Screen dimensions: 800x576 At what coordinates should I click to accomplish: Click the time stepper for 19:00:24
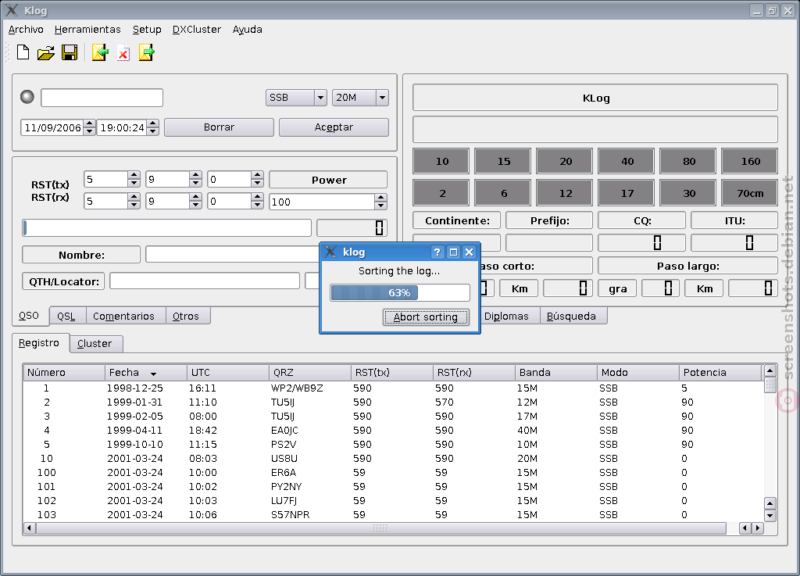pyautogui.click(x=153, y=128)
